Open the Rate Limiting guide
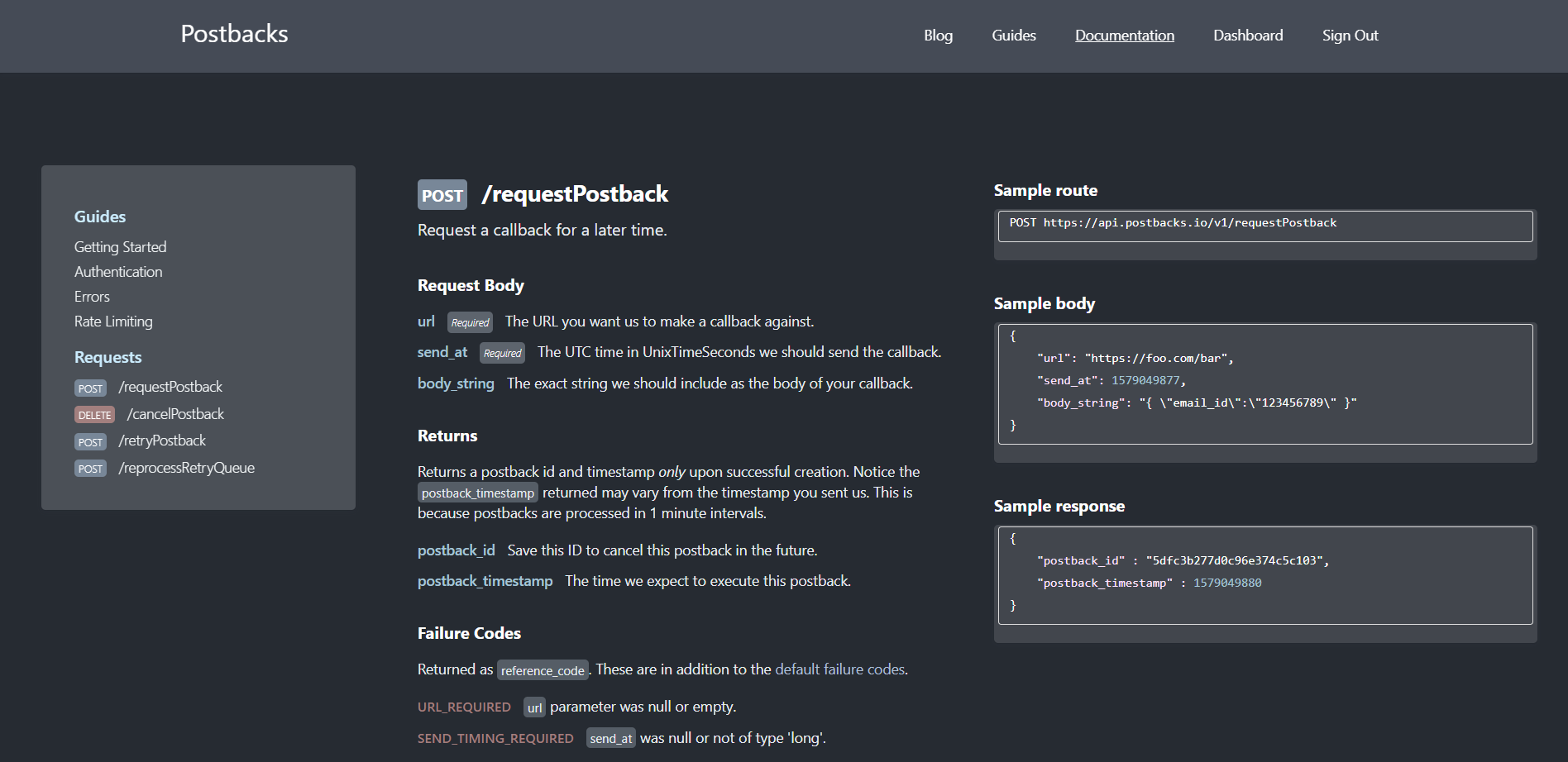The height and width of the screenshot is (762, 1568). (x=113, y=321)
